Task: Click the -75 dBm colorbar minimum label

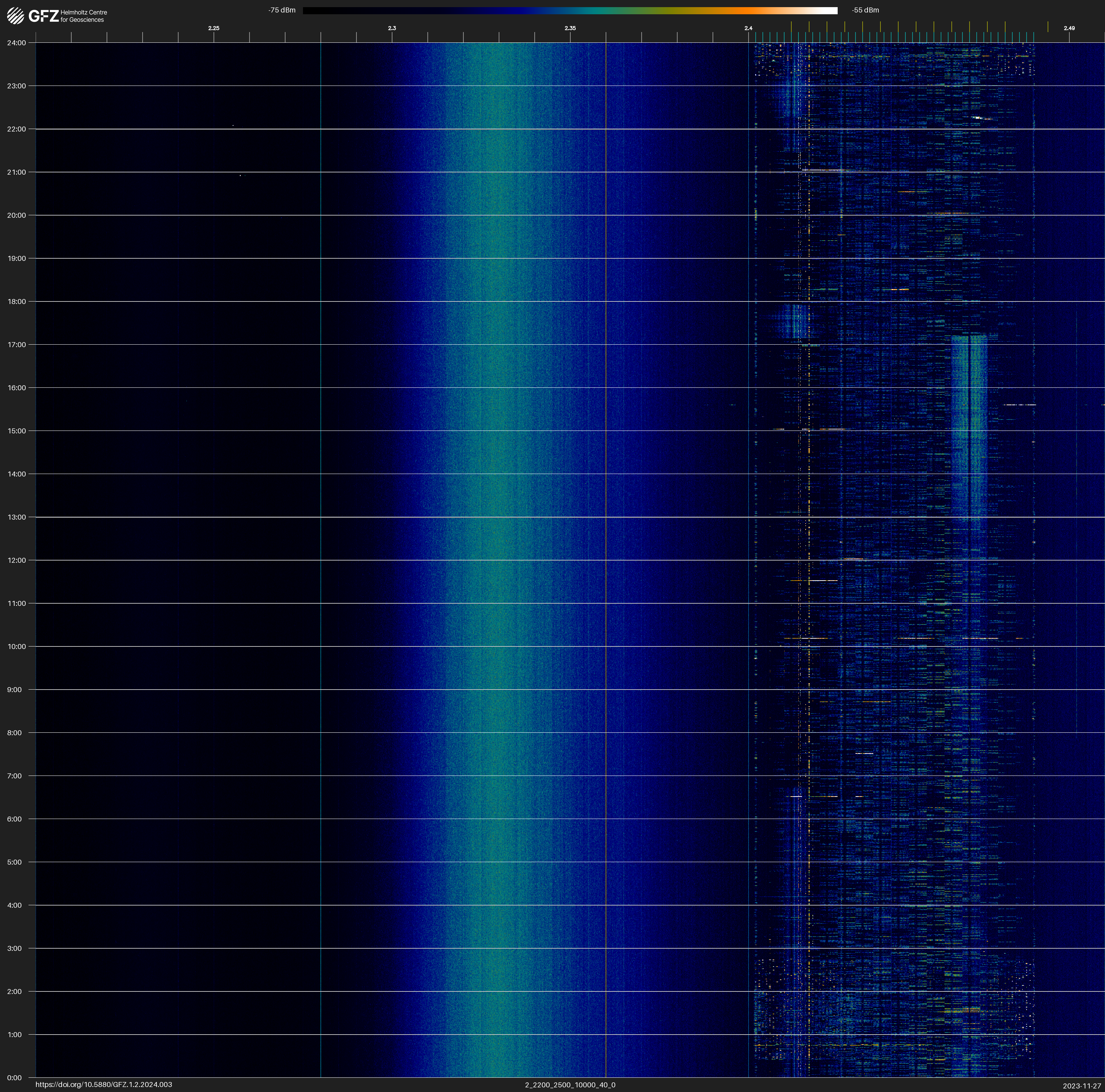Action: (x=282, y=10)
